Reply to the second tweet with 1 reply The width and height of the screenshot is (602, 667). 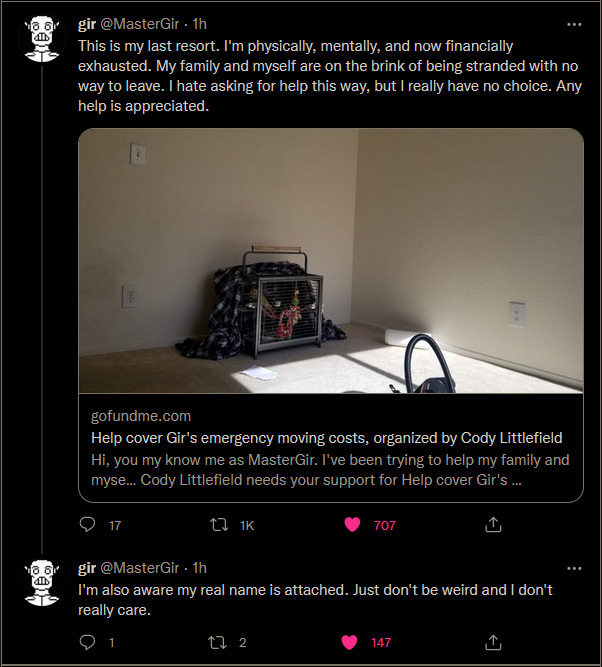pyautogui.click(x=88, y=642)
